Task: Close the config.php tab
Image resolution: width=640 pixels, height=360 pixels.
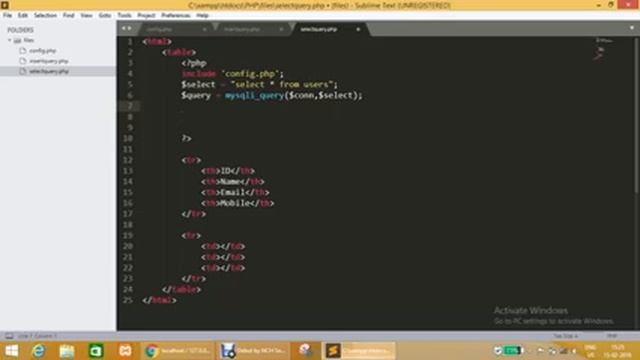Action: (204, 29)
